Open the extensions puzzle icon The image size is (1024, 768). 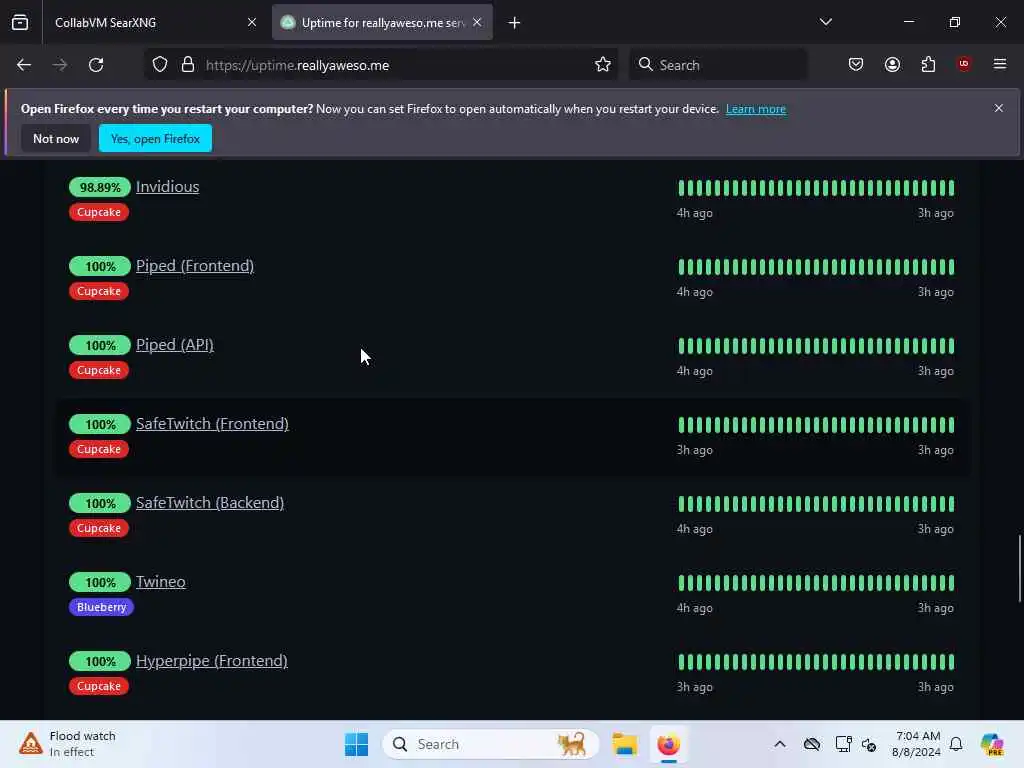point(928,65)
